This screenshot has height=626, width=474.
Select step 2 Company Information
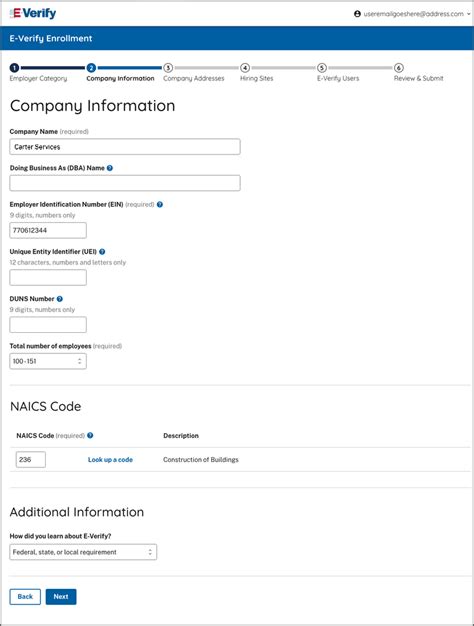pos(120,73)
